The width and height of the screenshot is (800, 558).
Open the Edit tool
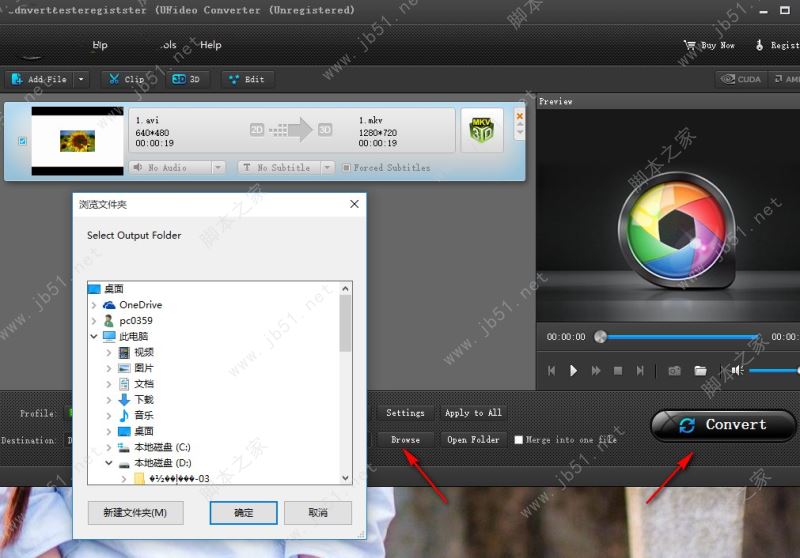click(x=247, y=80)
